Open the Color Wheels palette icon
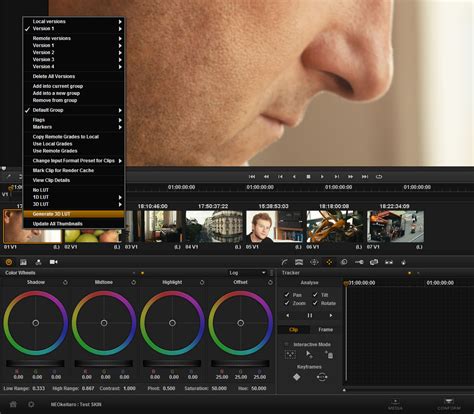The width and height of the screenshot is (474, 414). tap(9, 262)
